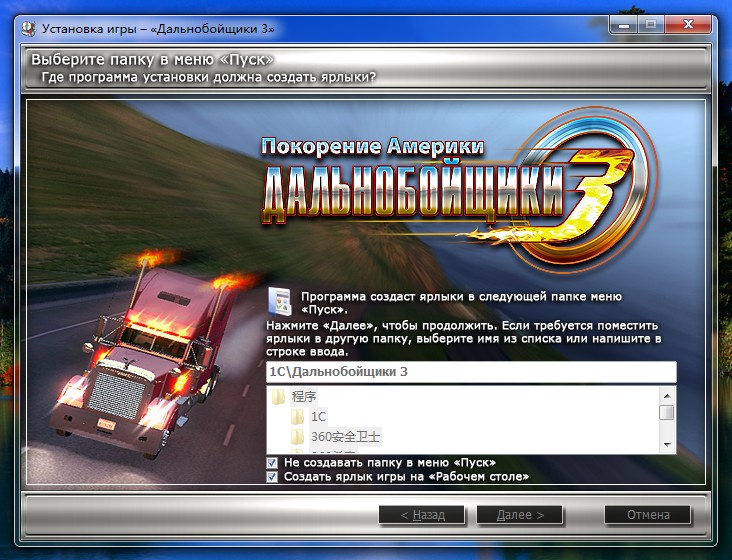Select the '1C' folder in the list
The height and width of the screenshot is (560, 732).
coord(319,416)
